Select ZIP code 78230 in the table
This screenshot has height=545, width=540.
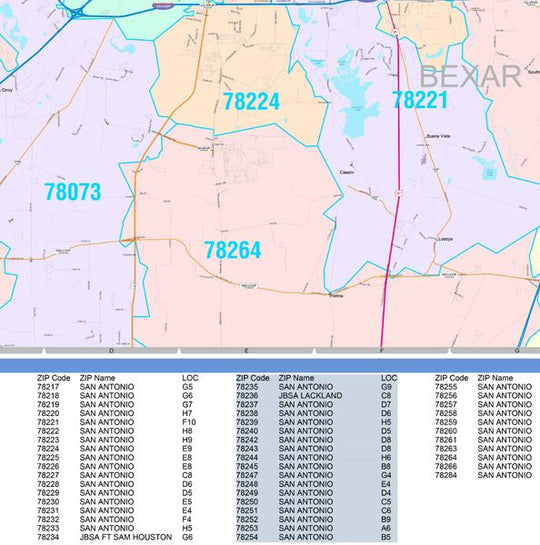(x=48, y=502)
